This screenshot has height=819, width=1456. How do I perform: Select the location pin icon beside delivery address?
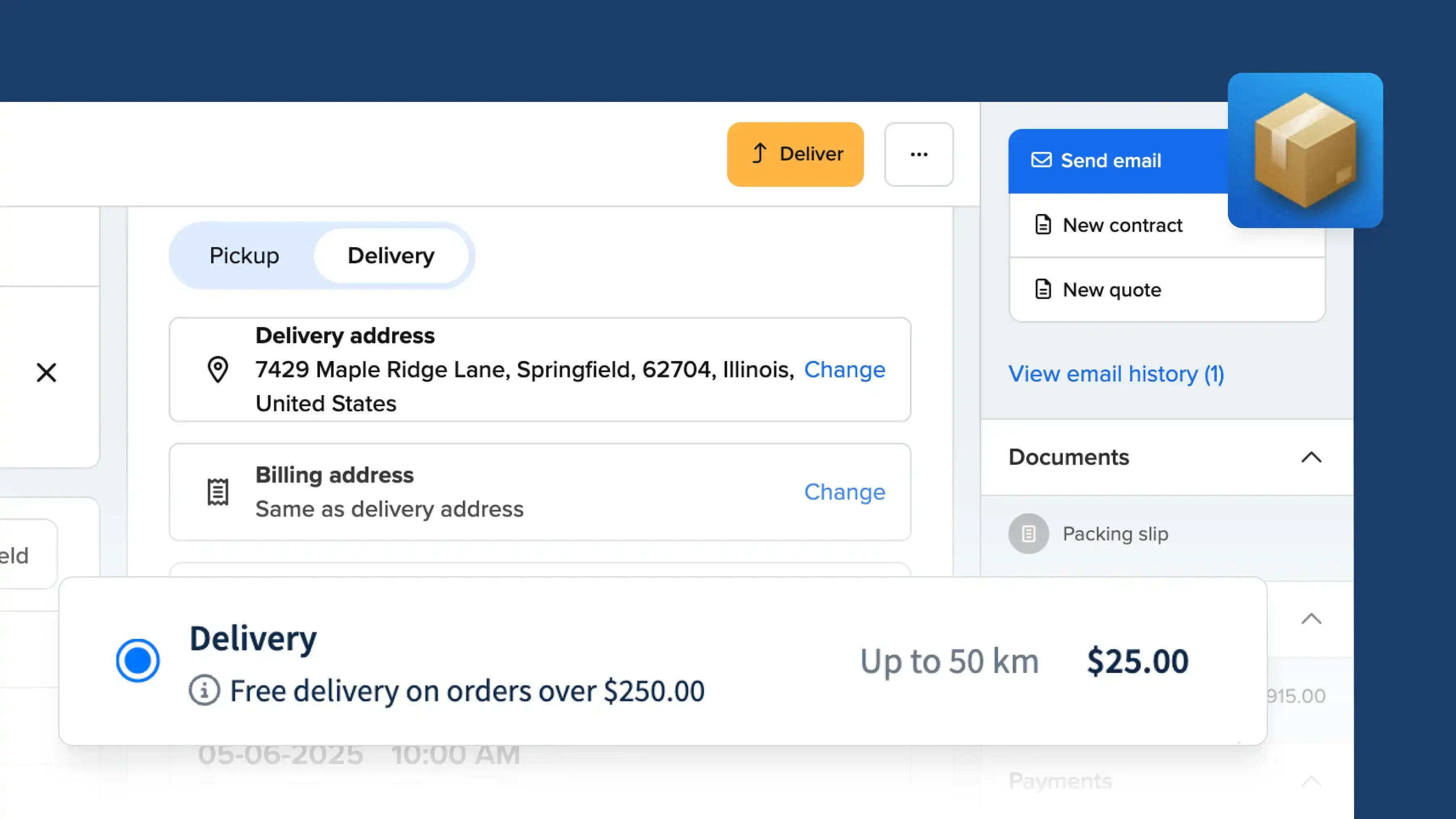pyautogui.click(x=217, y=370)
